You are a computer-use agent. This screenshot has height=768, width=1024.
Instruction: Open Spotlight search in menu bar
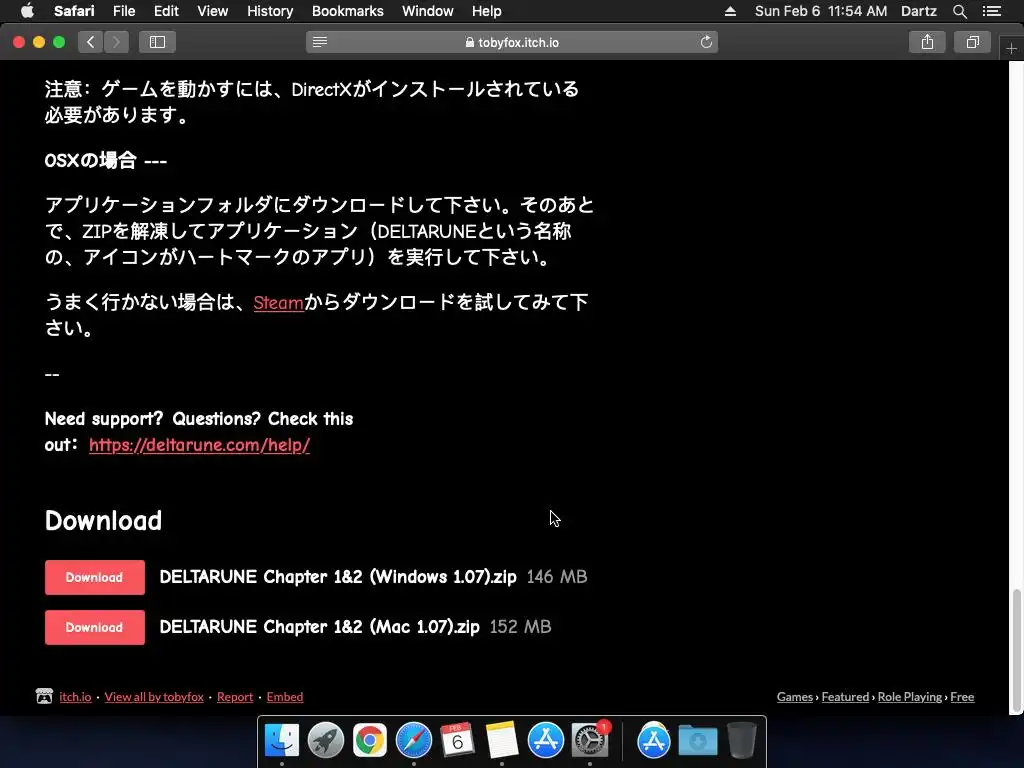click(959, 11)
